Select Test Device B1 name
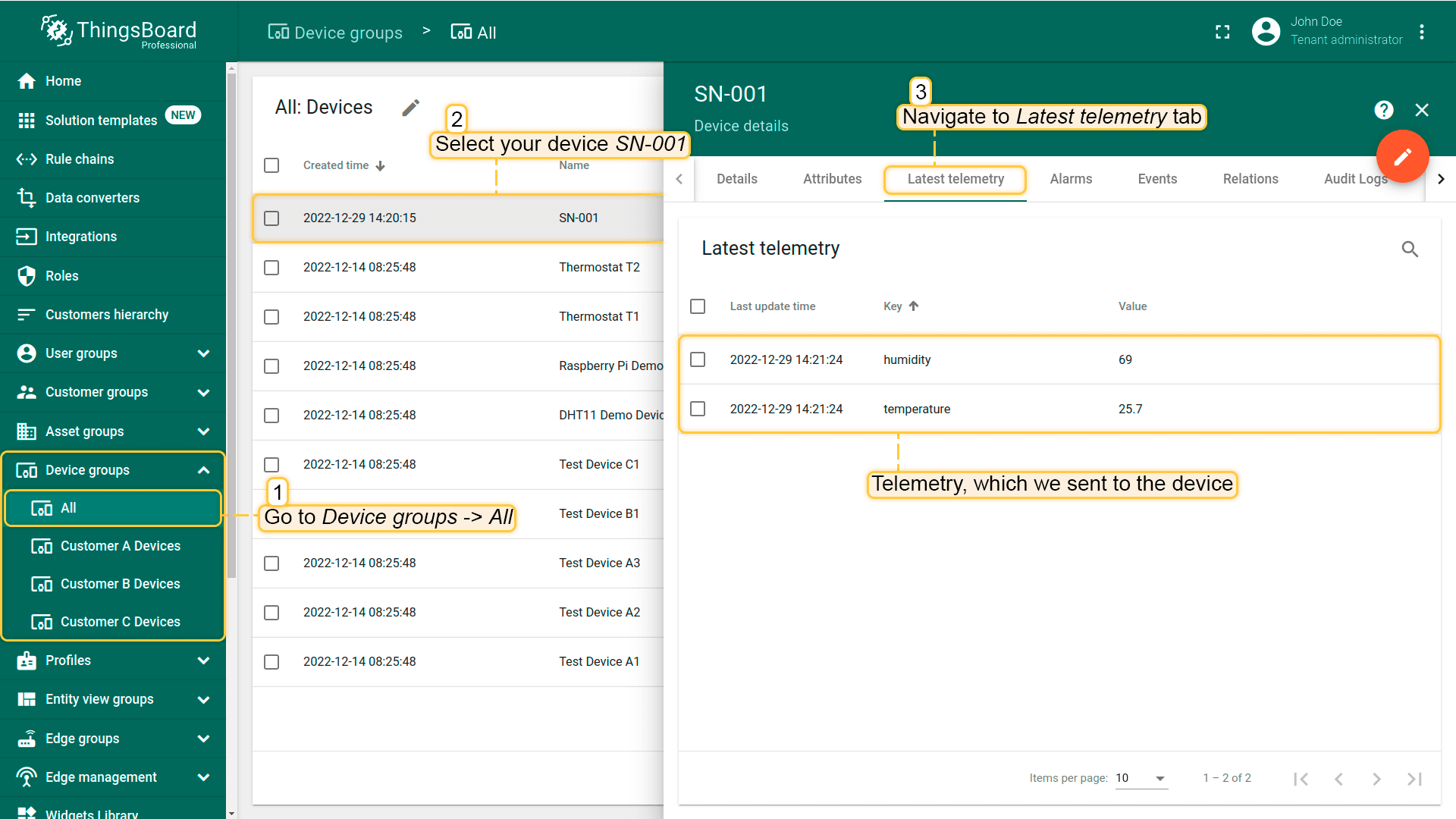Screen dimensions: 1456x819 (599, 514)
